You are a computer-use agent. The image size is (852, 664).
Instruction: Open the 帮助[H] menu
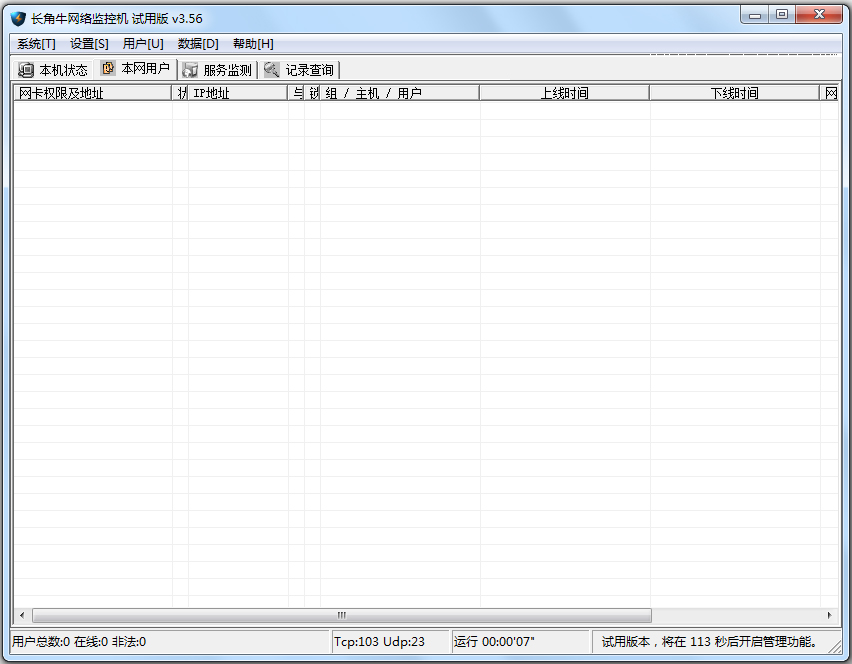(253, 44)
